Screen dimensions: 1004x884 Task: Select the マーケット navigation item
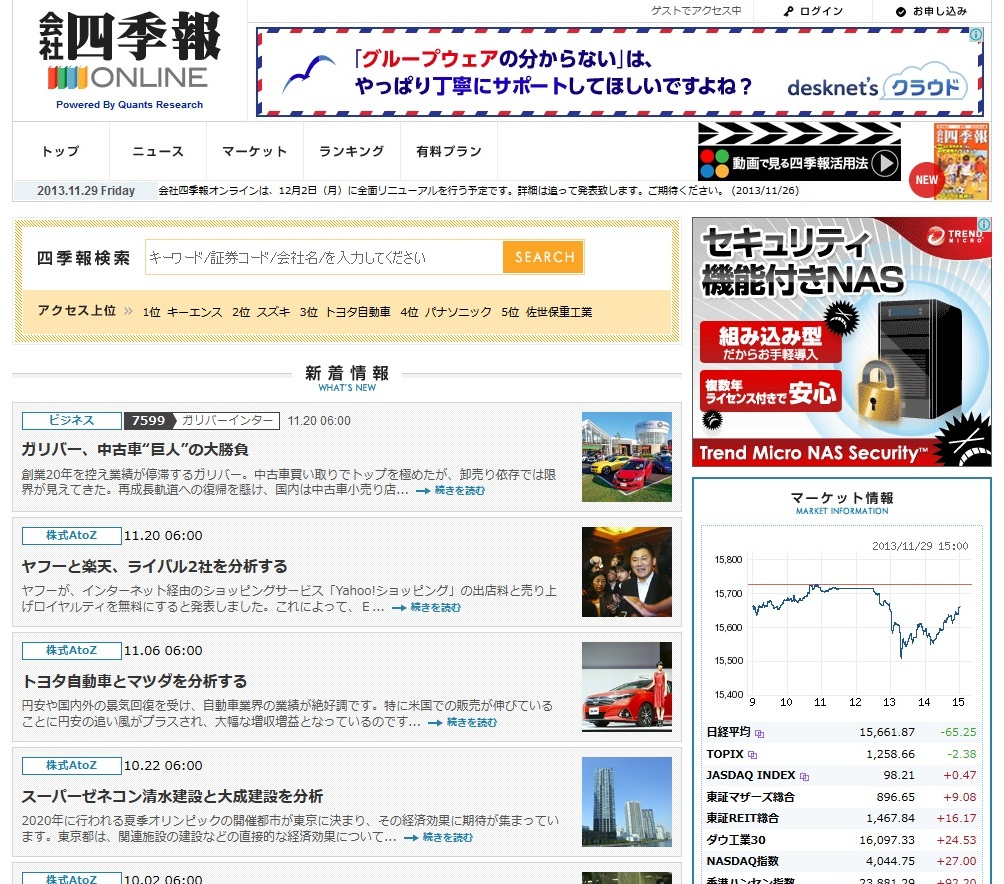[x=254, y=151]
